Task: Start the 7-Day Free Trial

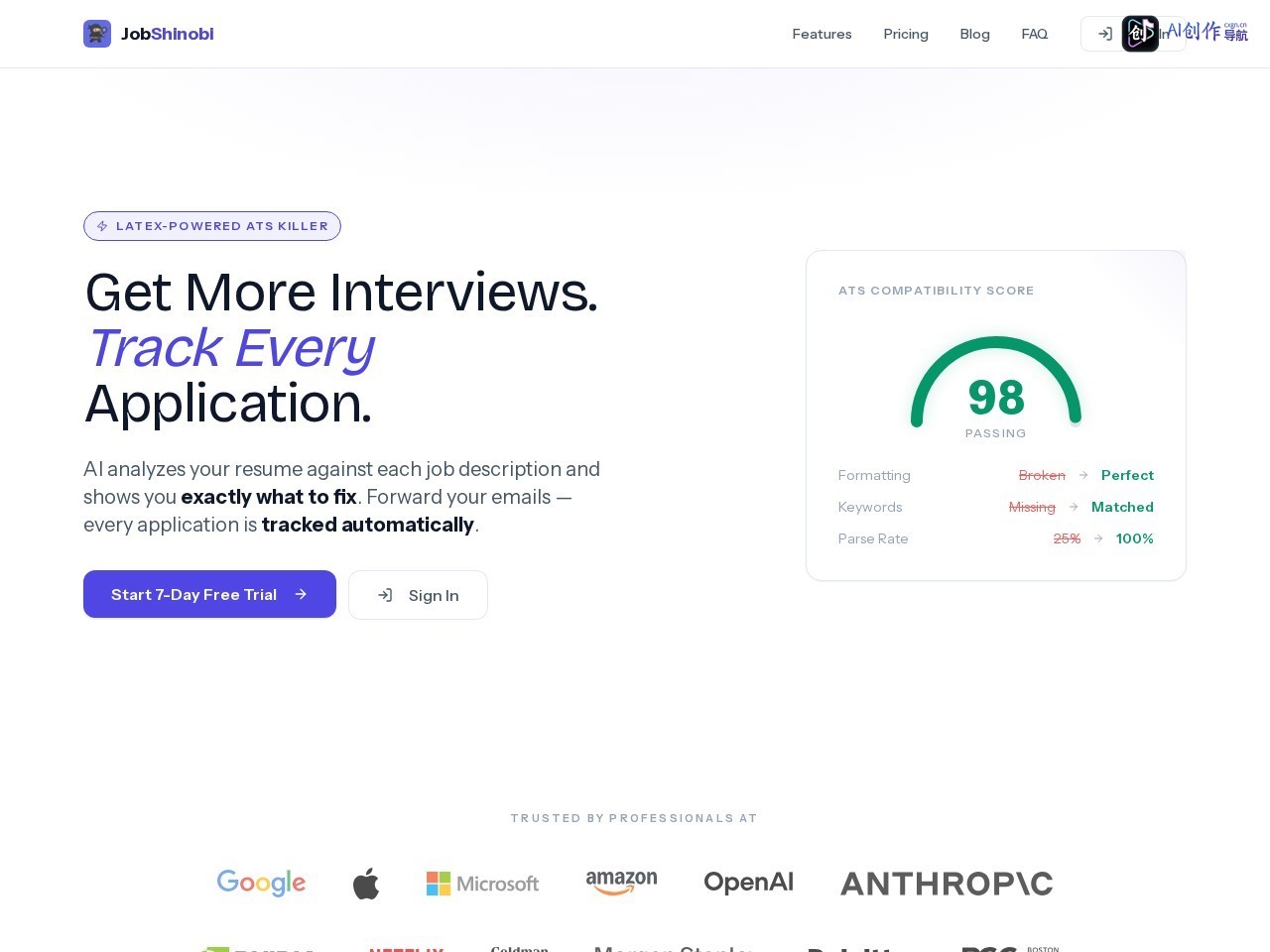Action: coord(209,594)
